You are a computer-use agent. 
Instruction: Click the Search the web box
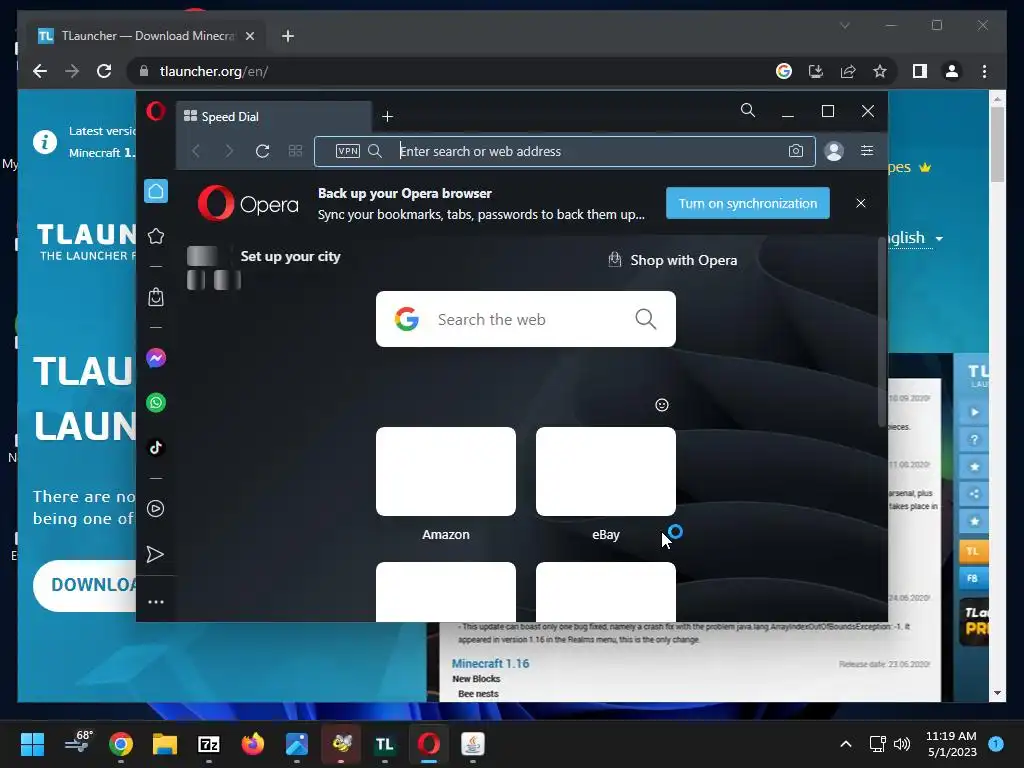(x=526, y=319)
